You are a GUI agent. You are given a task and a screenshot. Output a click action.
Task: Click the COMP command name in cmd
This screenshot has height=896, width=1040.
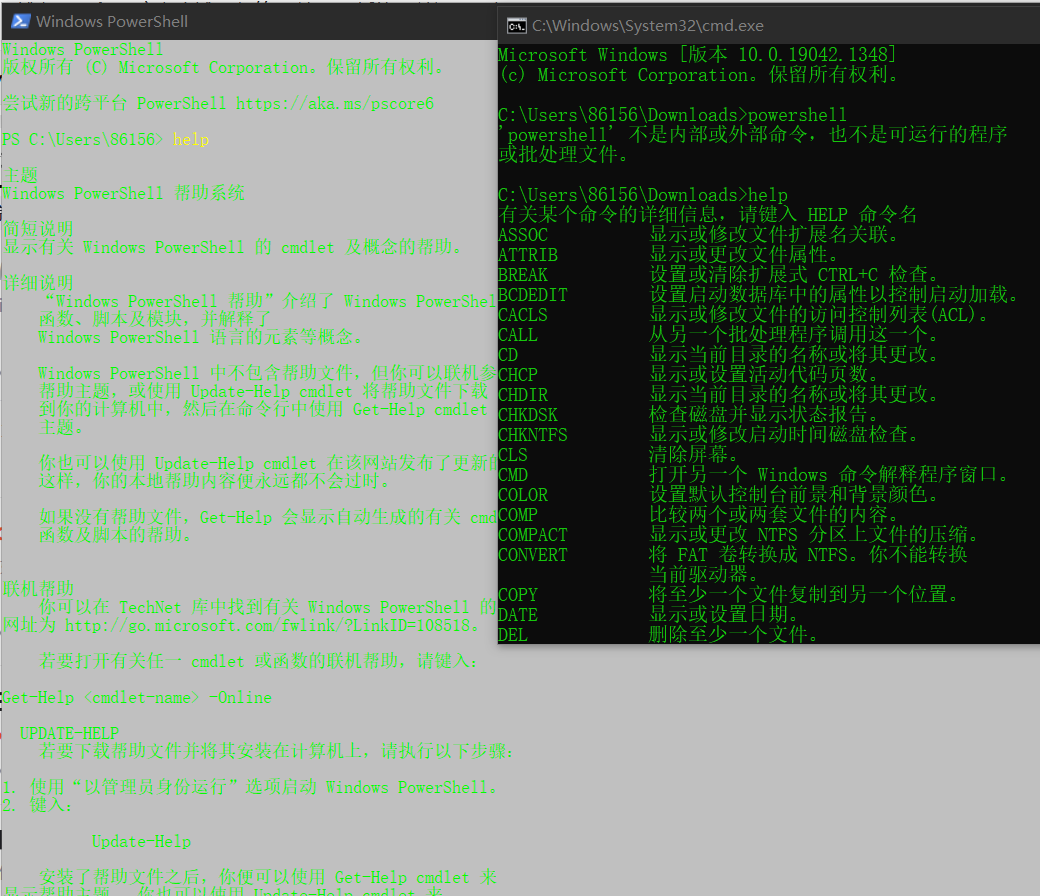518,515
